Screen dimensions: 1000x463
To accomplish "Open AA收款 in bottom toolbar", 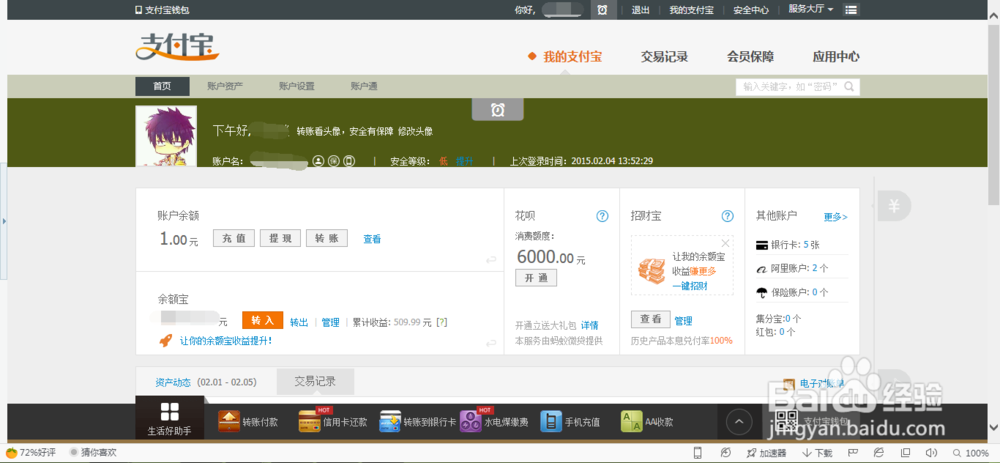I will tap(647, 422).
